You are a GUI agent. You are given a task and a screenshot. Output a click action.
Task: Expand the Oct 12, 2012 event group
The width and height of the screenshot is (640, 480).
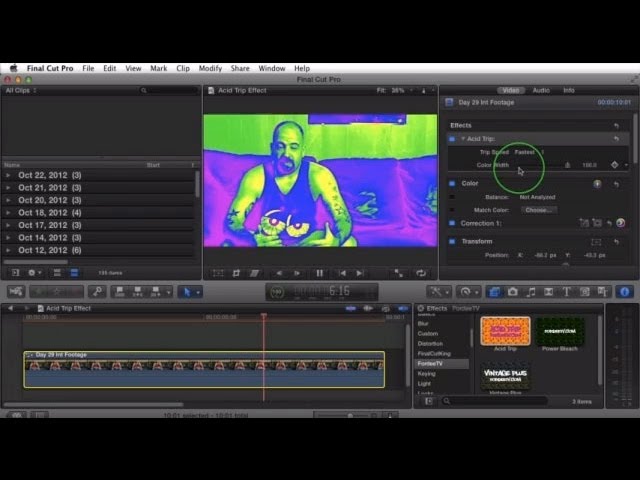8,250
